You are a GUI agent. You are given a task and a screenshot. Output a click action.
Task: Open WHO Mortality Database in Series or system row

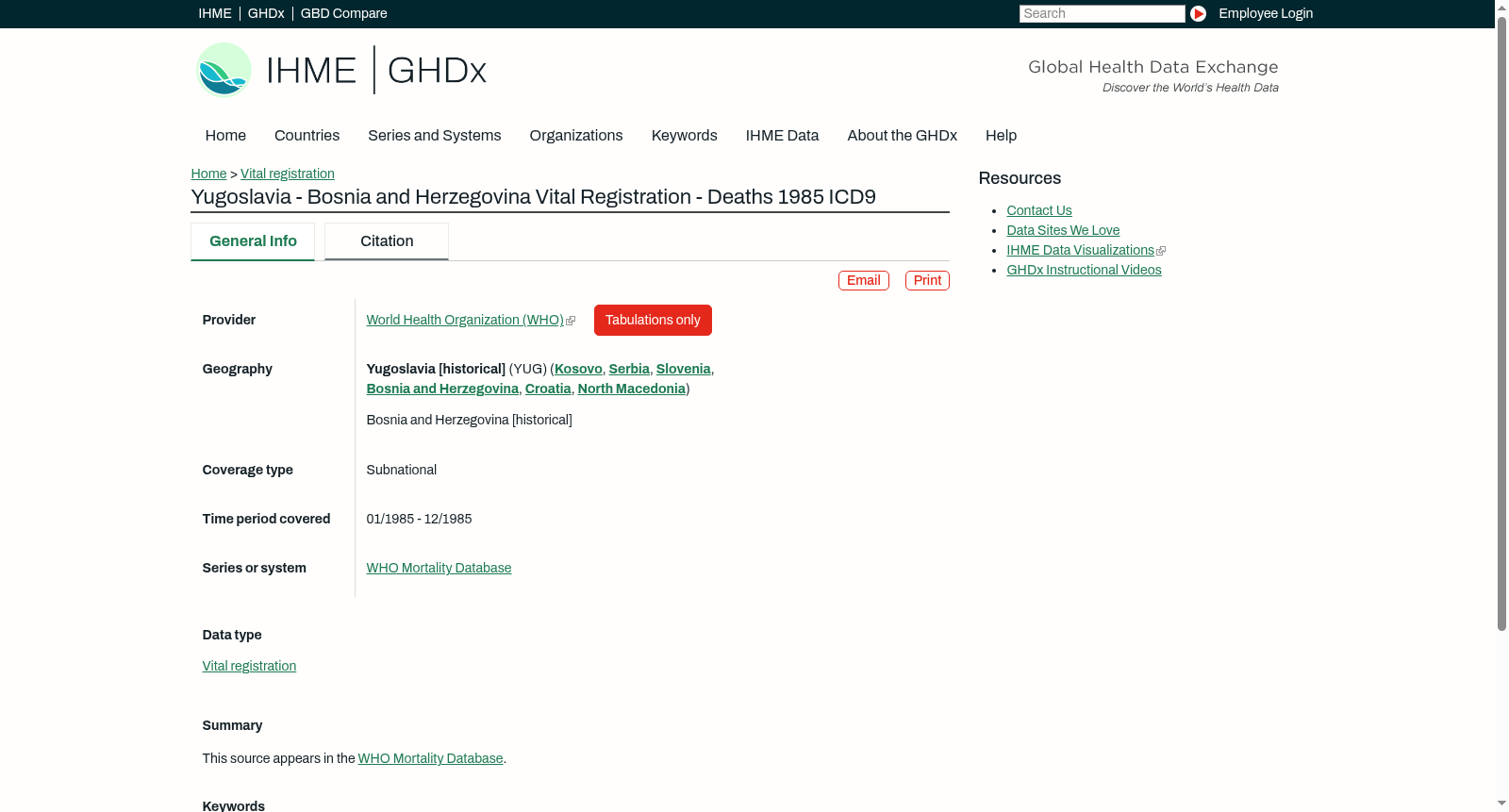point(439,569)
